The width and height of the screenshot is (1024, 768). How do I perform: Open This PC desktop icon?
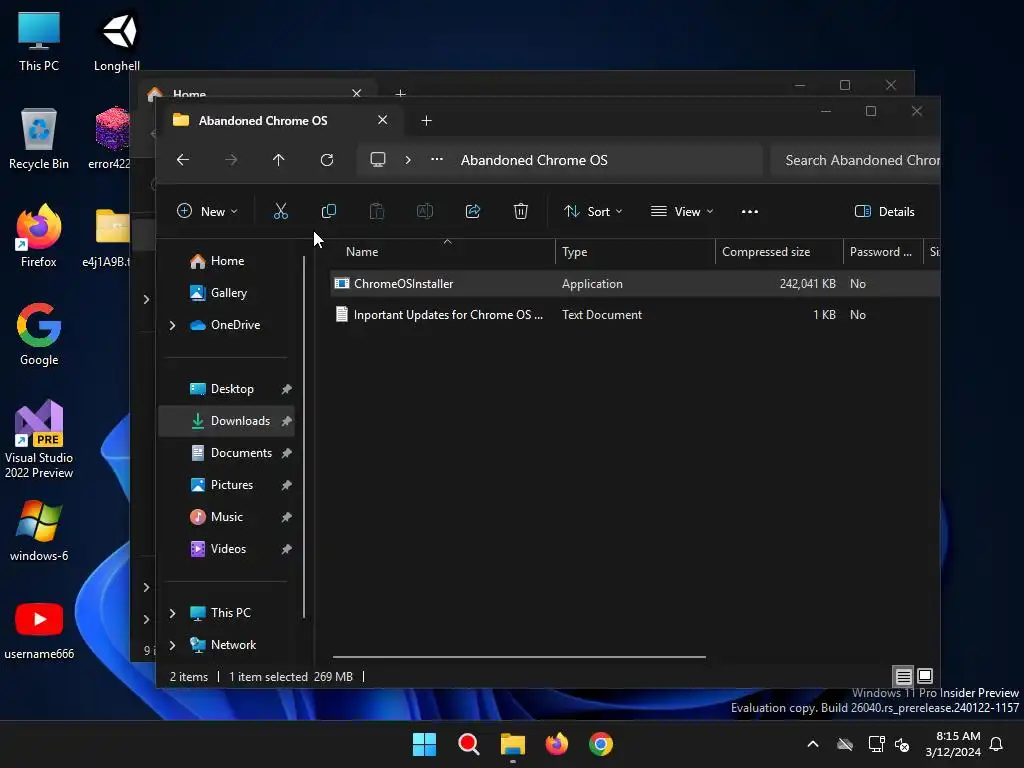pyautogui.click(x=39, y=42)
